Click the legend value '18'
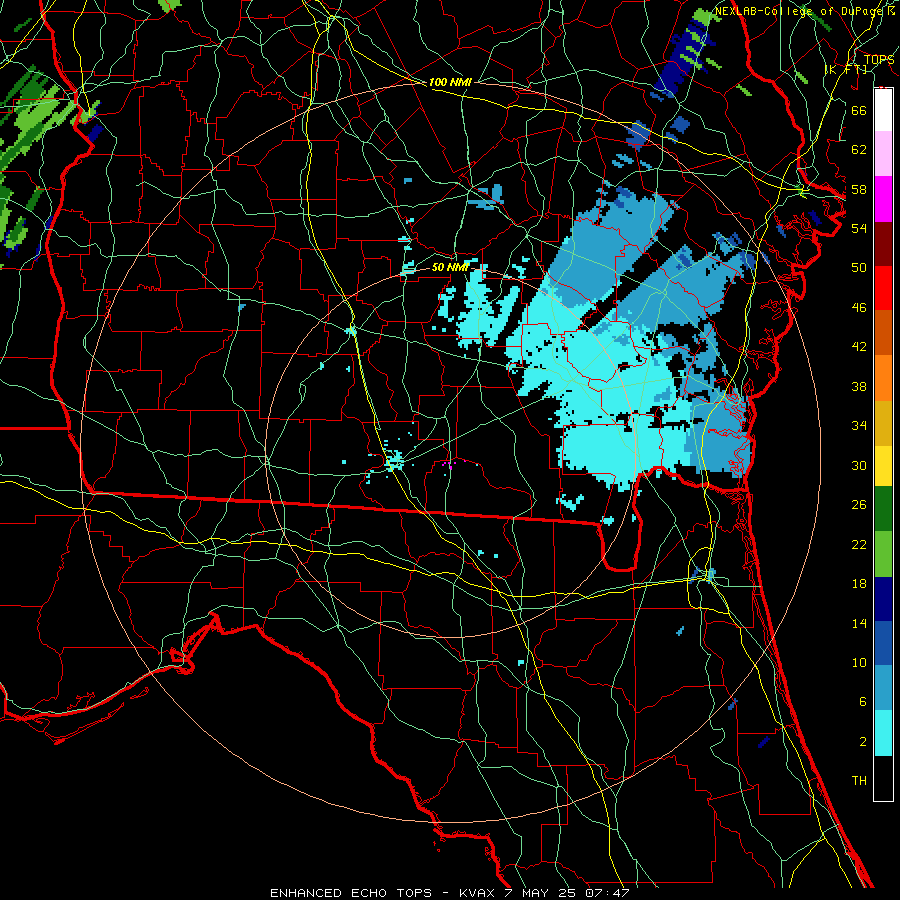Viewport: 900px width, 900px height. point(859,584)
